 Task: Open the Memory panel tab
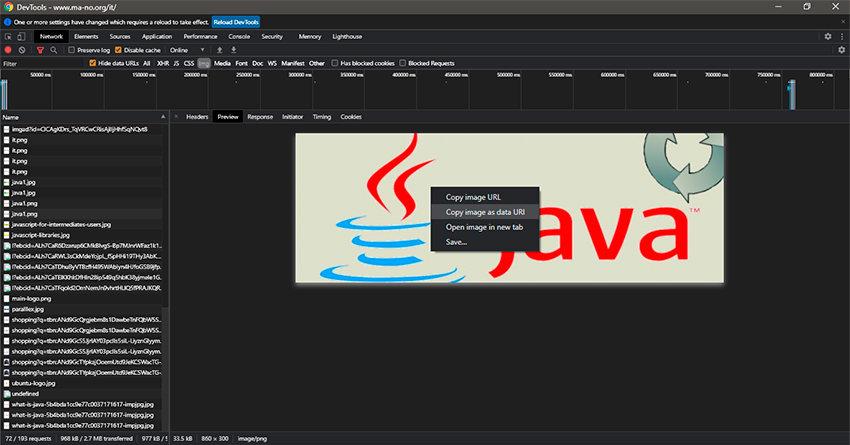click(x=310, y=37)
